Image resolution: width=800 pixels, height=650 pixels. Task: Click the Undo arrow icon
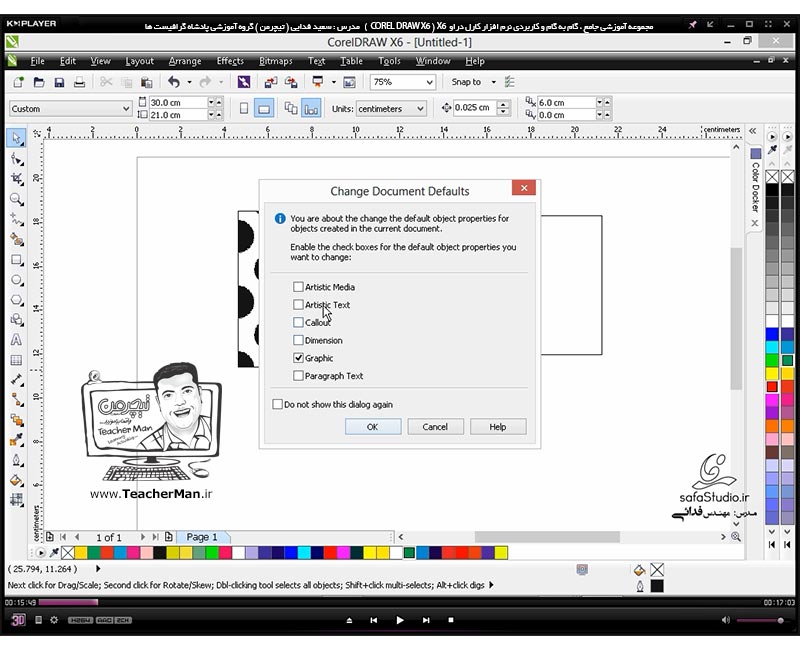click(x=174, y=82)
